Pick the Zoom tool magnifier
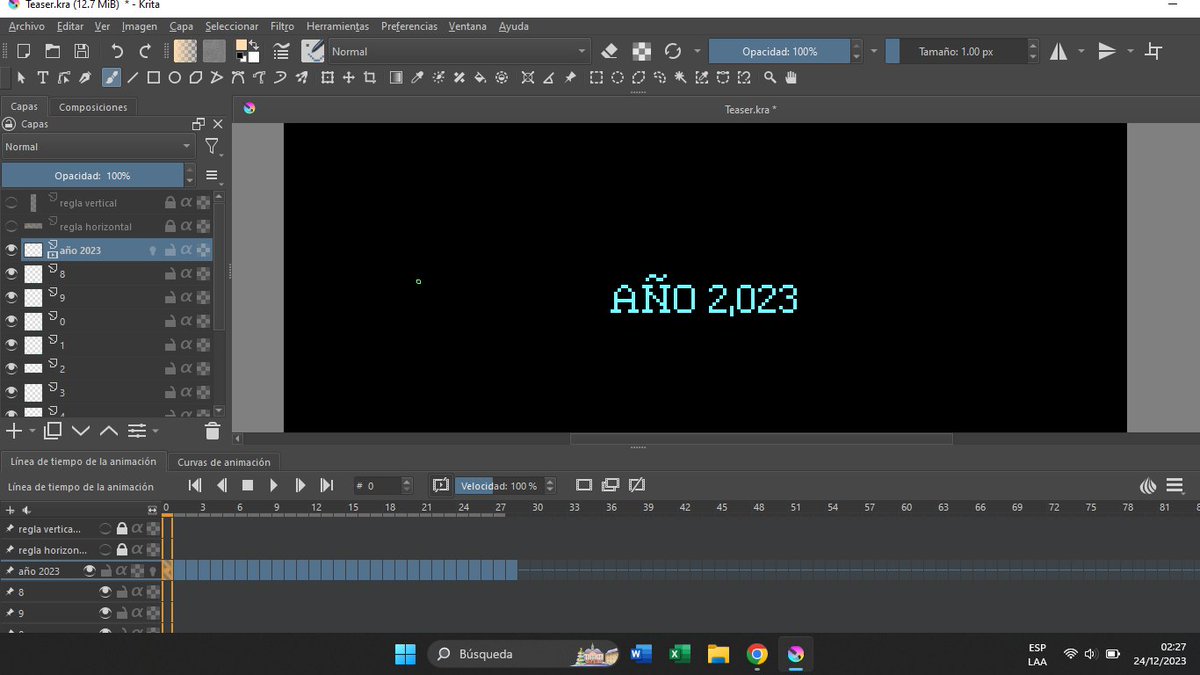The width and height of the screenshot is (1200, 675). pyautogui.click(x=770, y=77)
